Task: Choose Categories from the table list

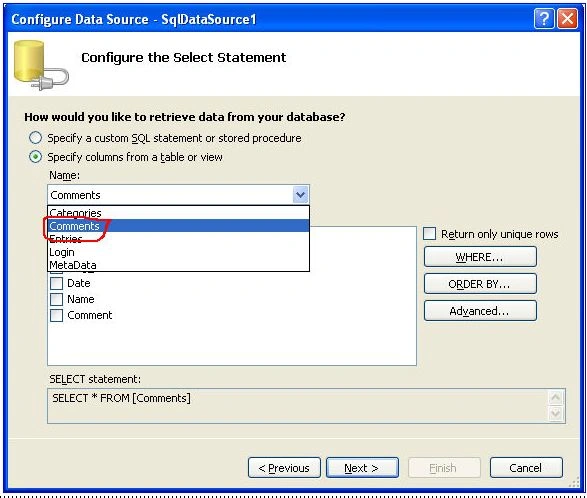Action: pos(178,213)
